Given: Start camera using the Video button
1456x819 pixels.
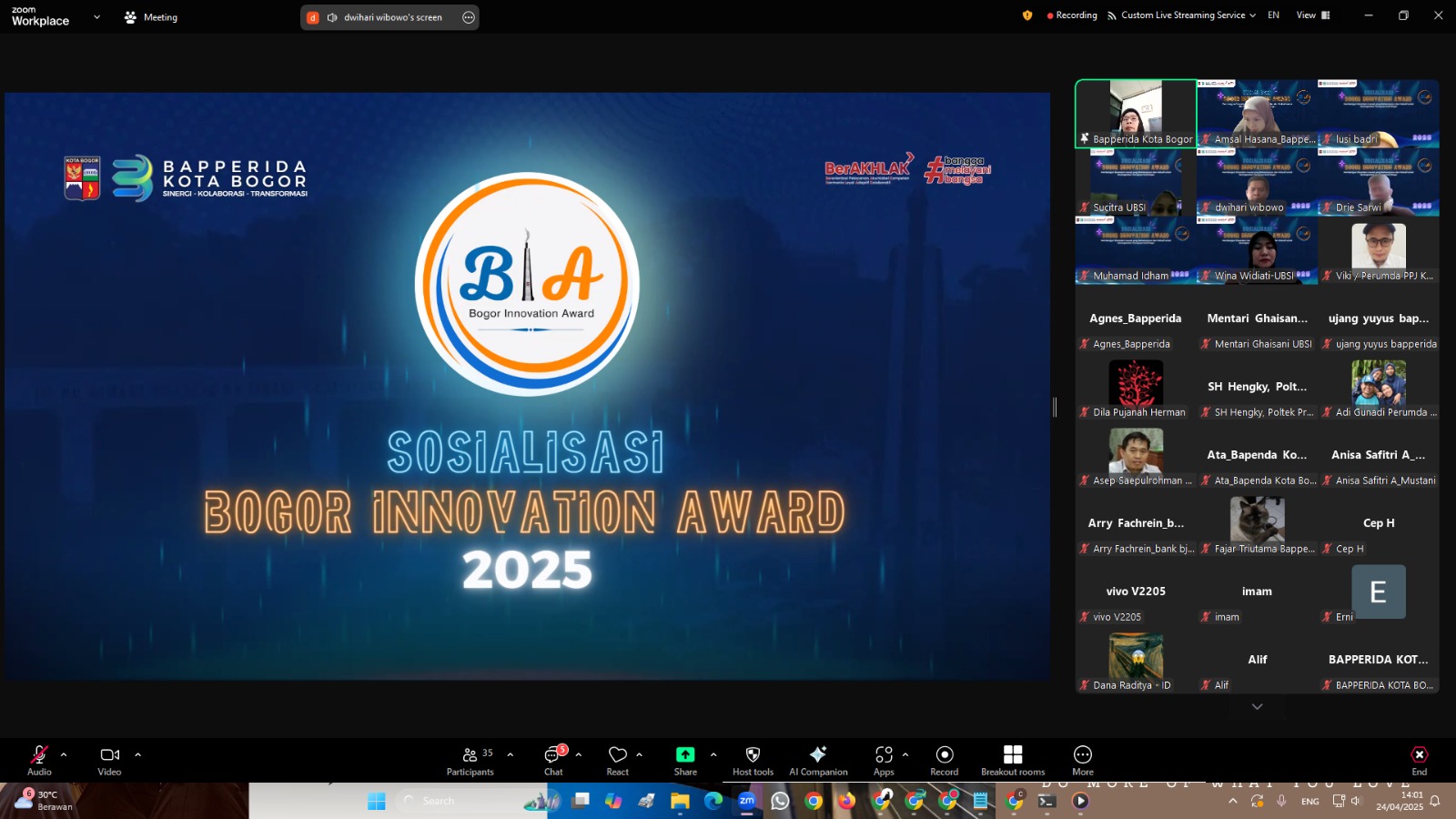Looking at the screenshot, I should click(x=109, y=760).
